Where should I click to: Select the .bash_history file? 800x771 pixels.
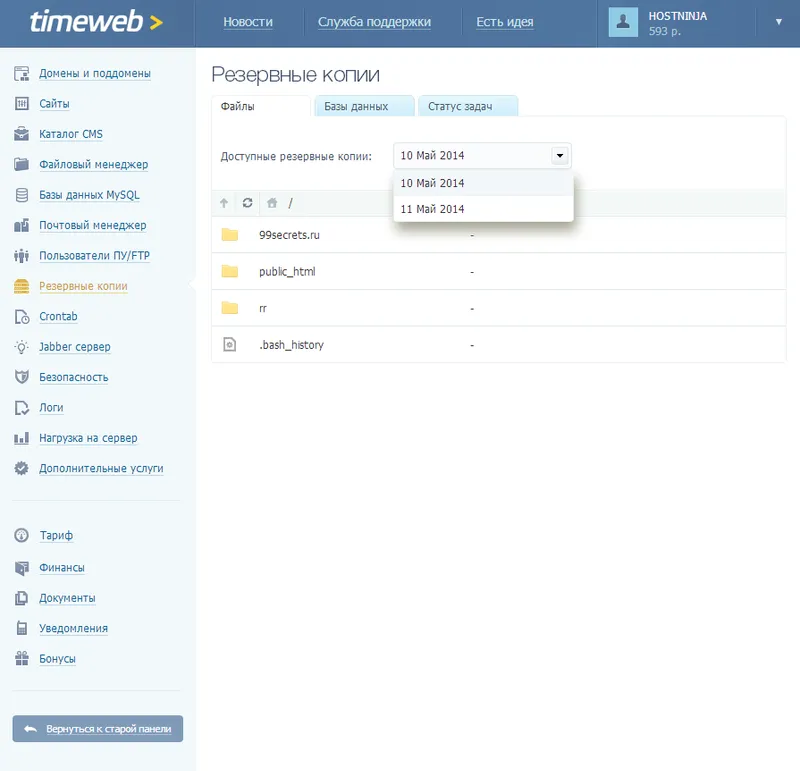click(x=291, y=345)
